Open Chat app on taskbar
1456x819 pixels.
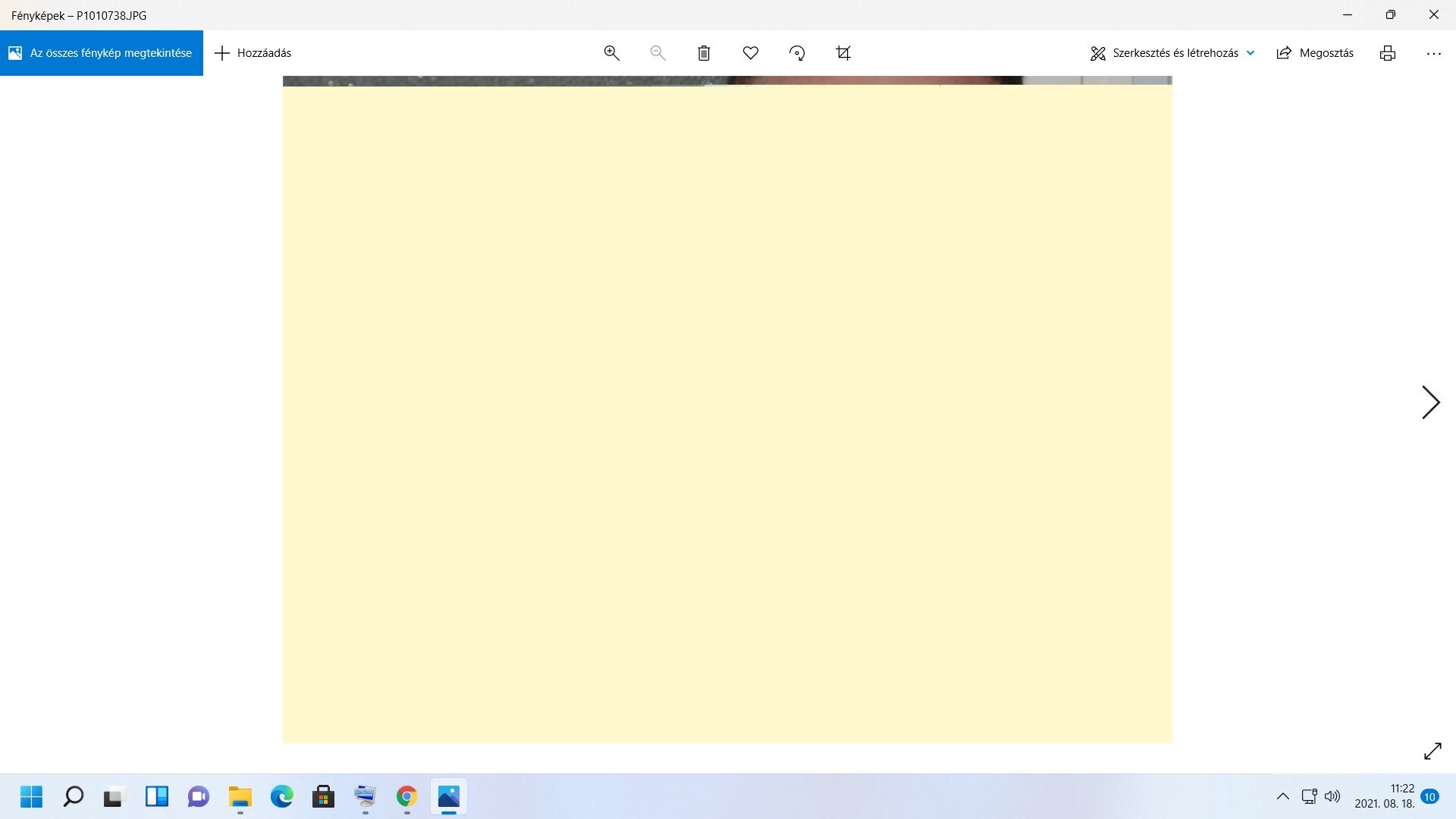click(198, 797)
